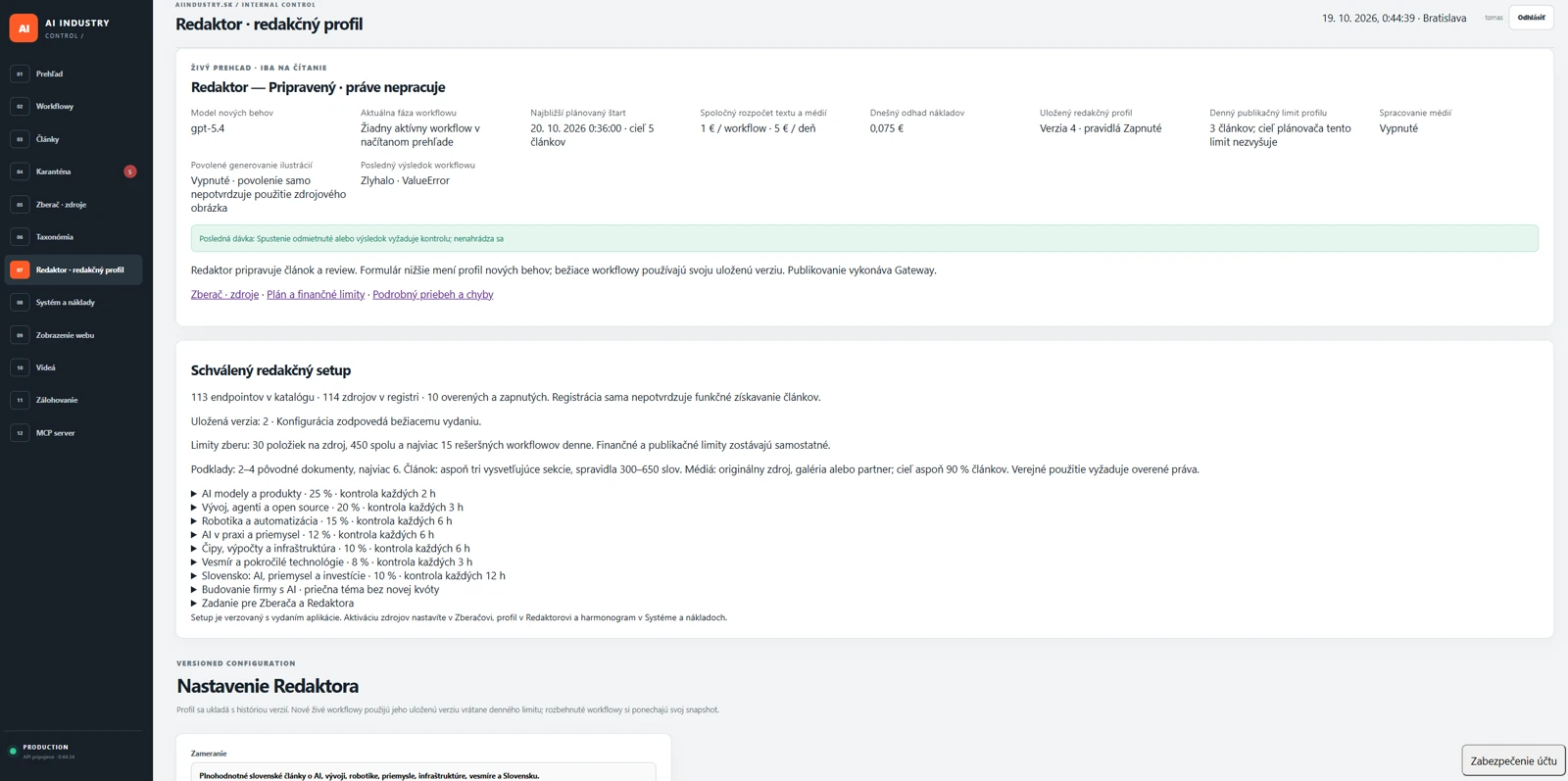This screenshot has height=781, width=1568.
Task: Open Články in the sidebar
Action: click(x=73, y=139)
